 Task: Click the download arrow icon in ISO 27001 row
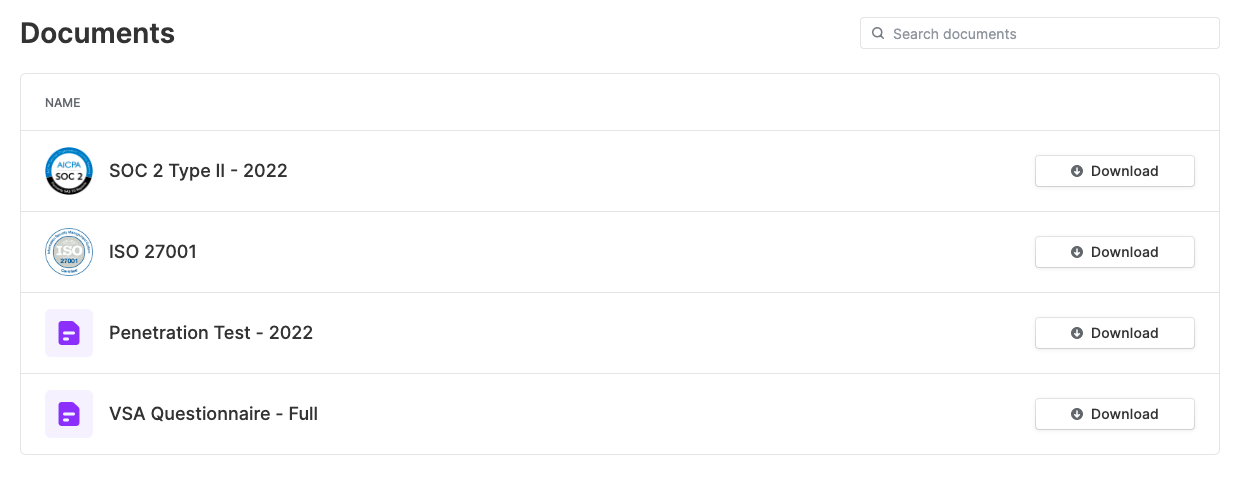click(x=1077, y=252)
